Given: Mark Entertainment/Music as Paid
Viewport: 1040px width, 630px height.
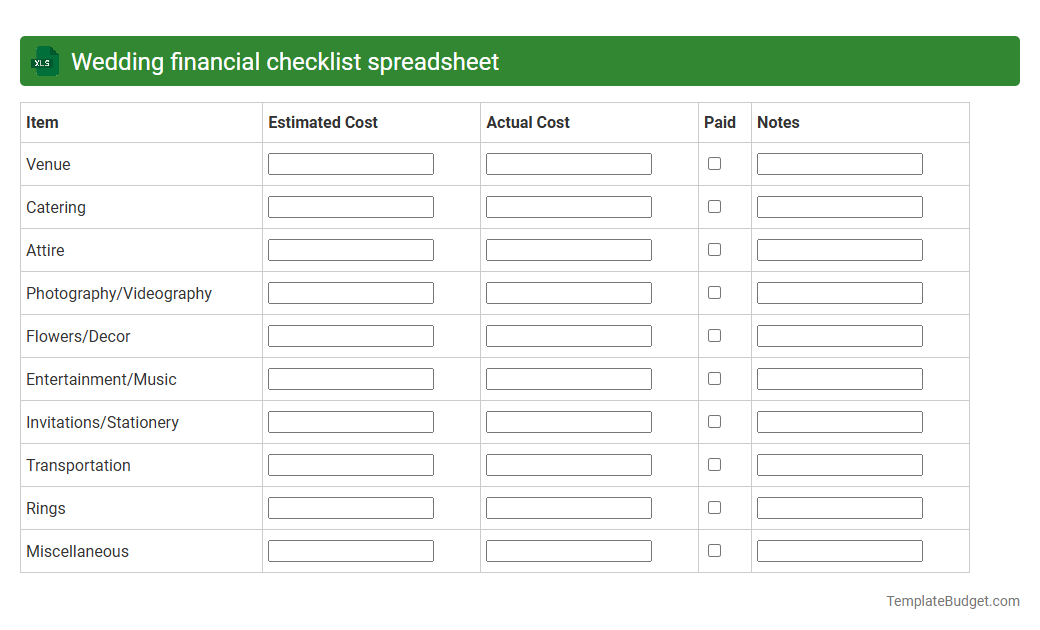Looking at the screenshot, I should (x=714, y=378).
